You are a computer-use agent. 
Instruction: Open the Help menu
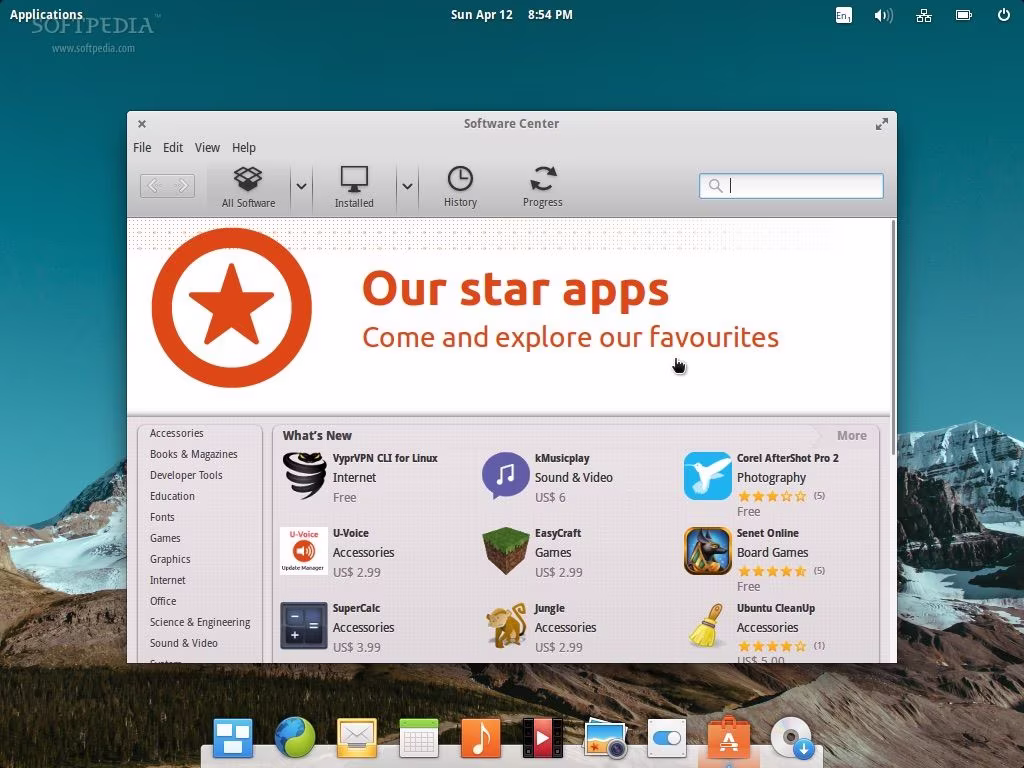coord(244,148)
